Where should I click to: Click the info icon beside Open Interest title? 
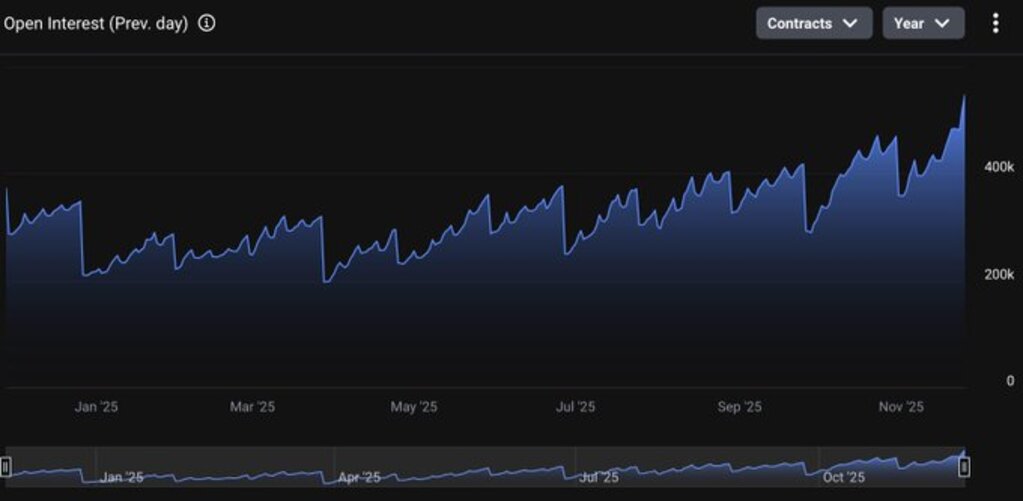(x=207, y=23)
